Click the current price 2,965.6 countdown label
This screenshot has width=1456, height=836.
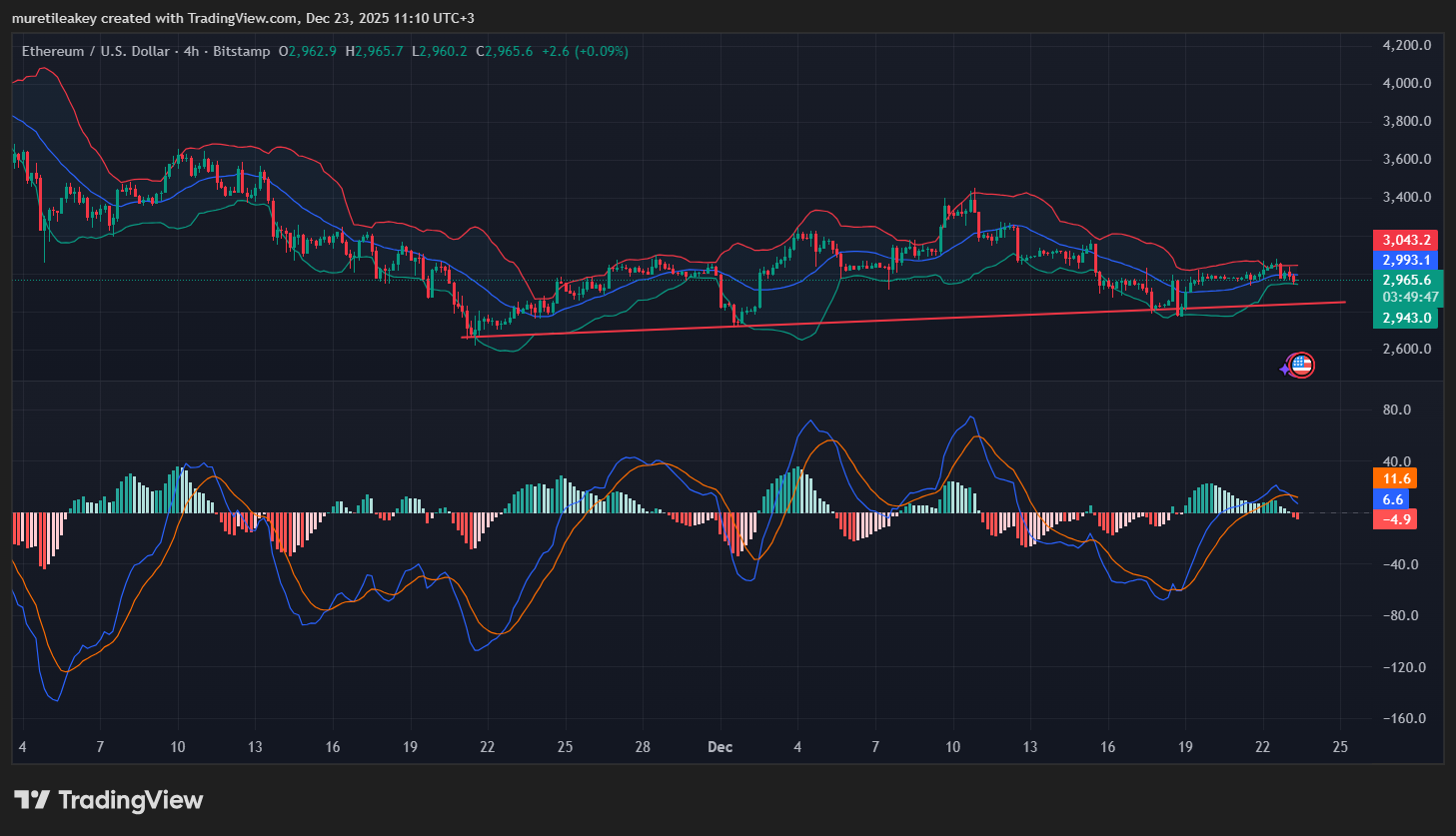click(x=1409, y=289)
